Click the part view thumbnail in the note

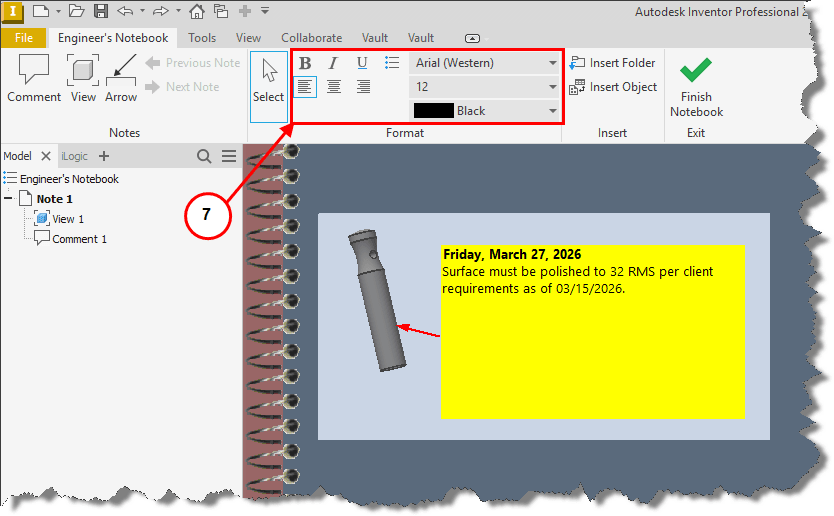click(377, 301)
